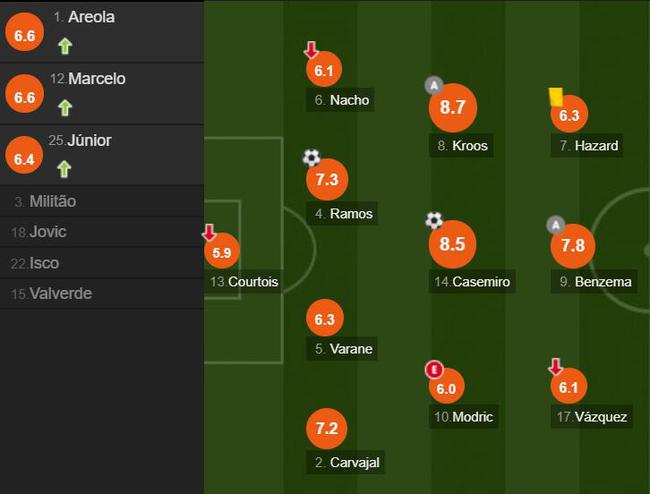650x494 pixels.
Task: Click Modric's red error badge icon
Action: [434, 370]
